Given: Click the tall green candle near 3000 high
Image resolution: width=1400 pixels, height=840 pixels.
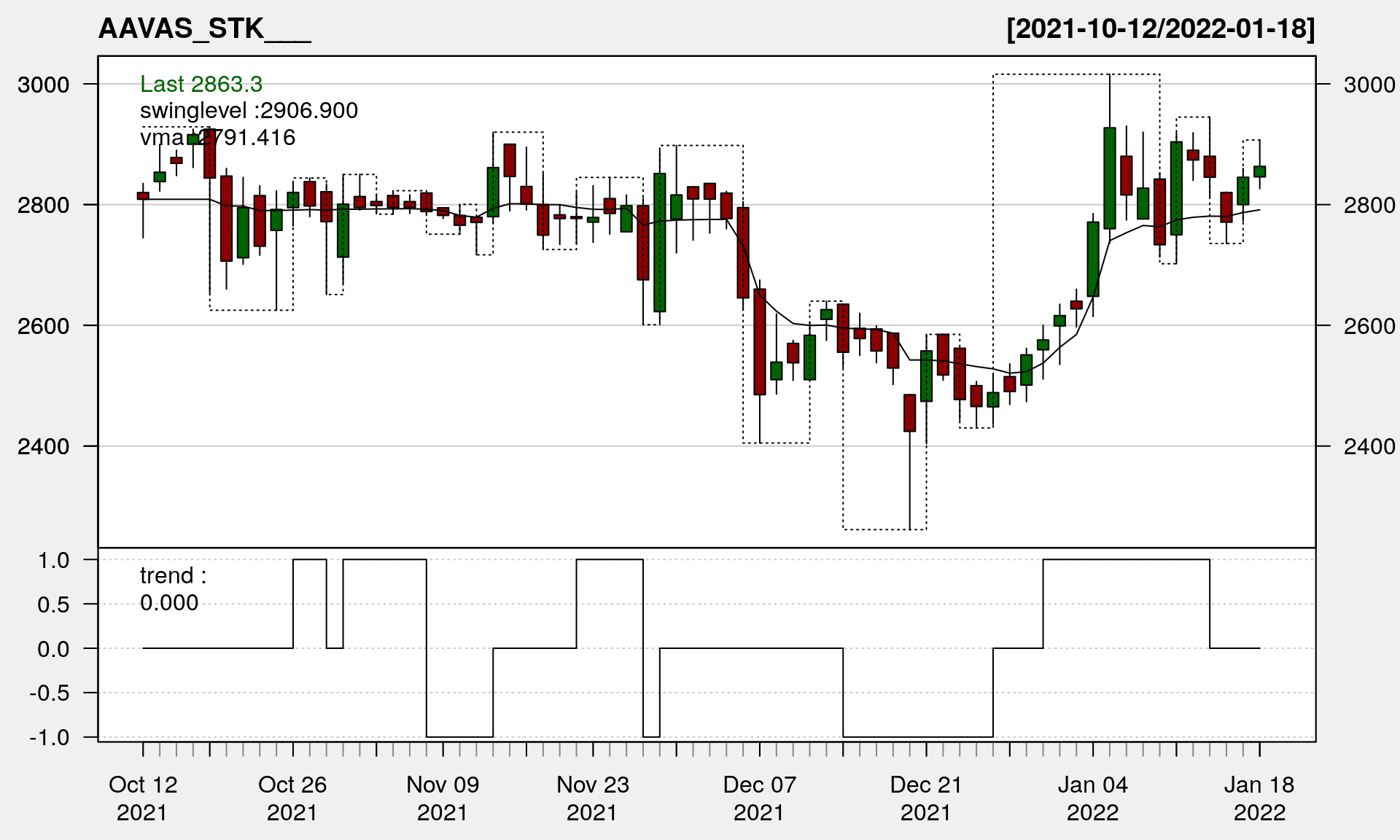Looking at the screenshot, I should point(1110,179).
